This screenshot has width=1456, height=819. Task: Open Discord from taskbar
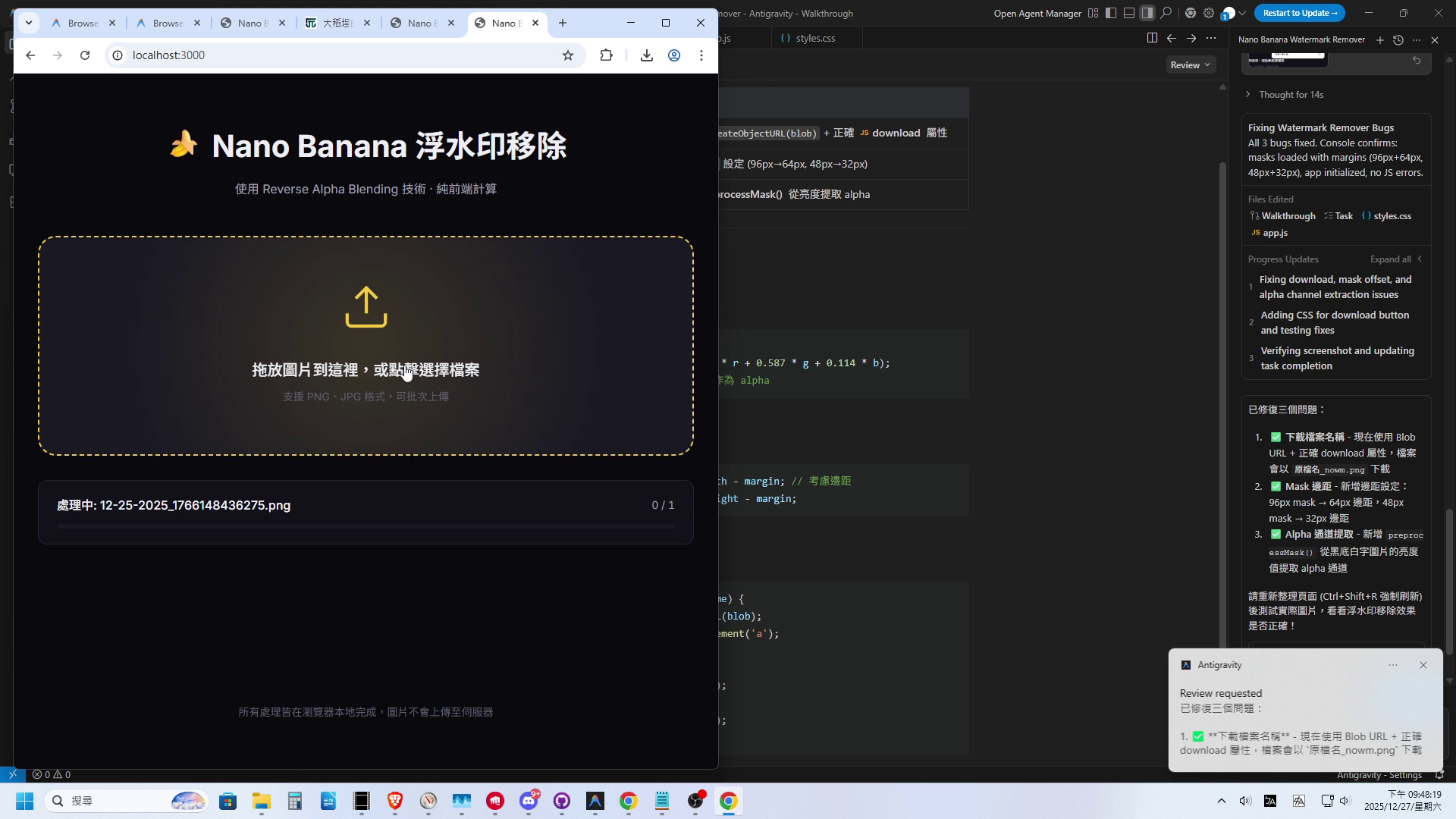tap(529, 801)
